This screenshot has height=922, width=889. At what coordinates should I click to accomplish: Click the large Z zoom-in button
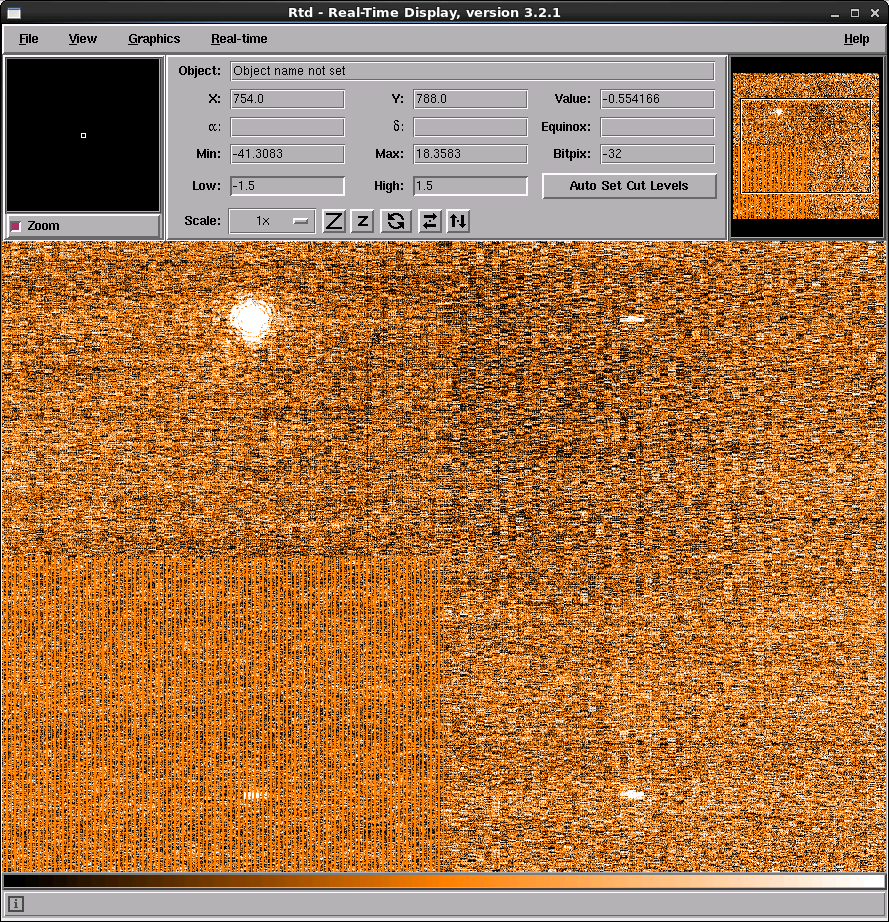334,221
